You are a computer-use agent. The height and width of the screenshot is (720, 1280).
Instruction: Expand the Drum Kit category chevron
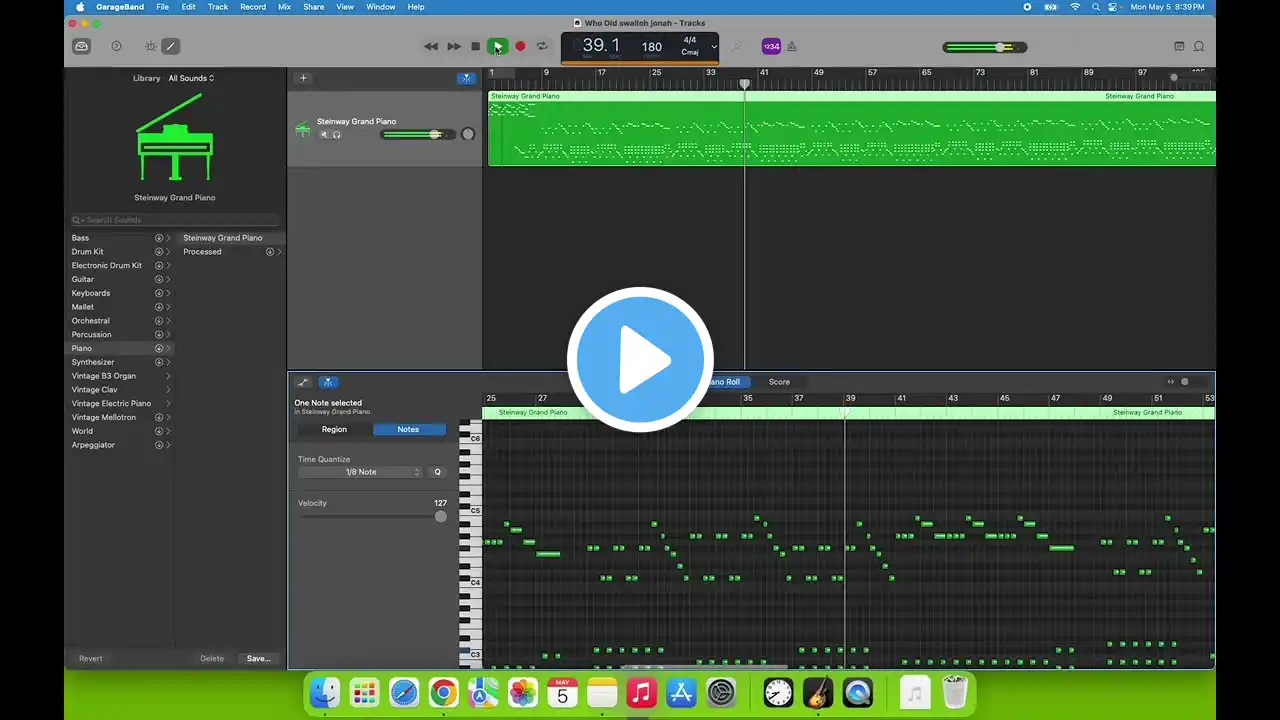168,252
